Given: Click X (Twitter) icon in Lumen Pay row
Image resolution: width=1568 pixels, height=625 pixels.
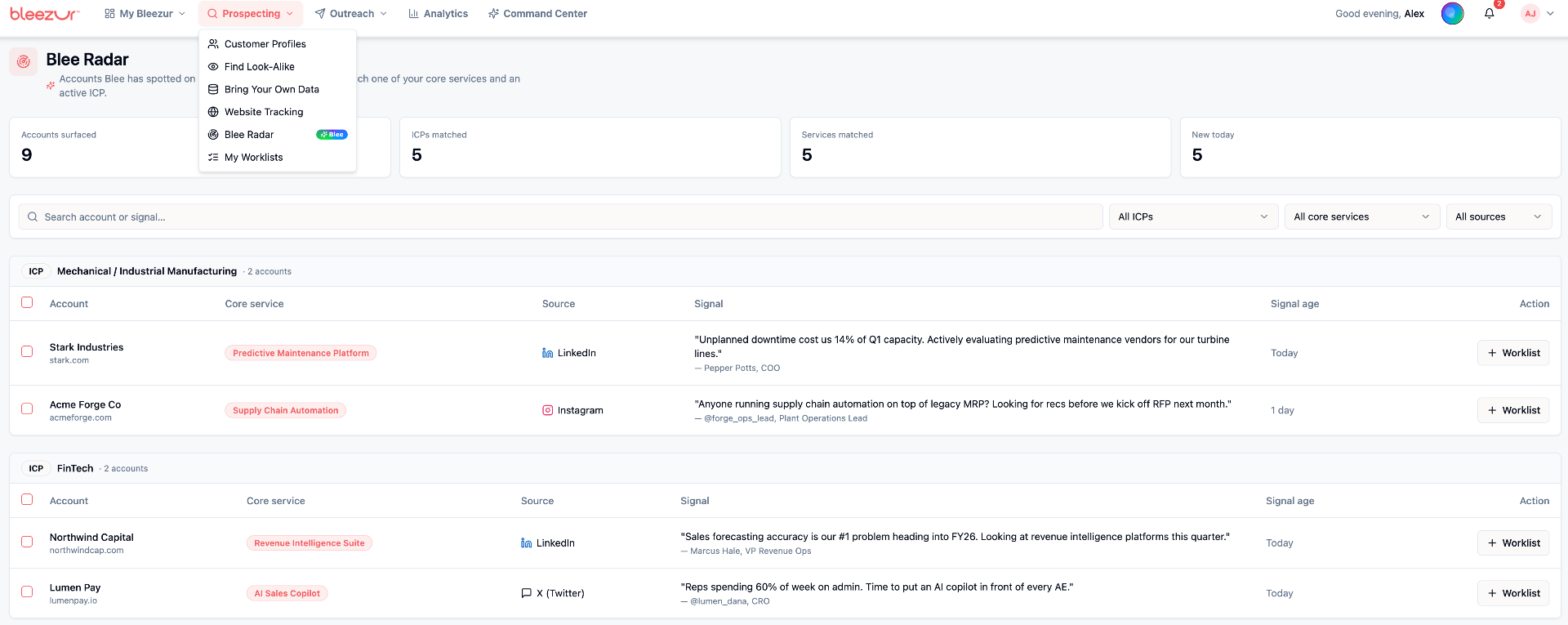Looking at the screenshot, I should pyautogui.click(x=527, y=593).
